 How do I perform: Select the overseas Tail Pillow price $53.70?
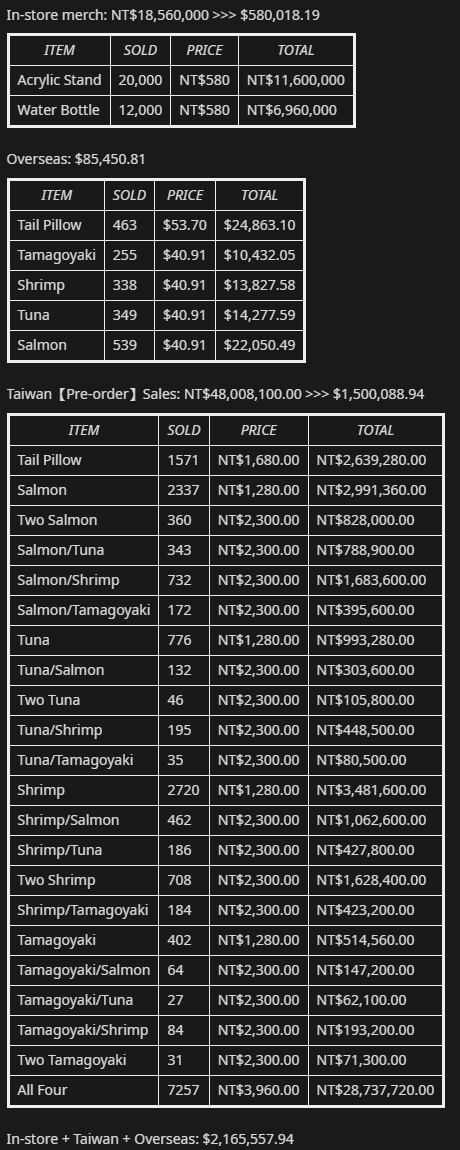coord(185,225)
